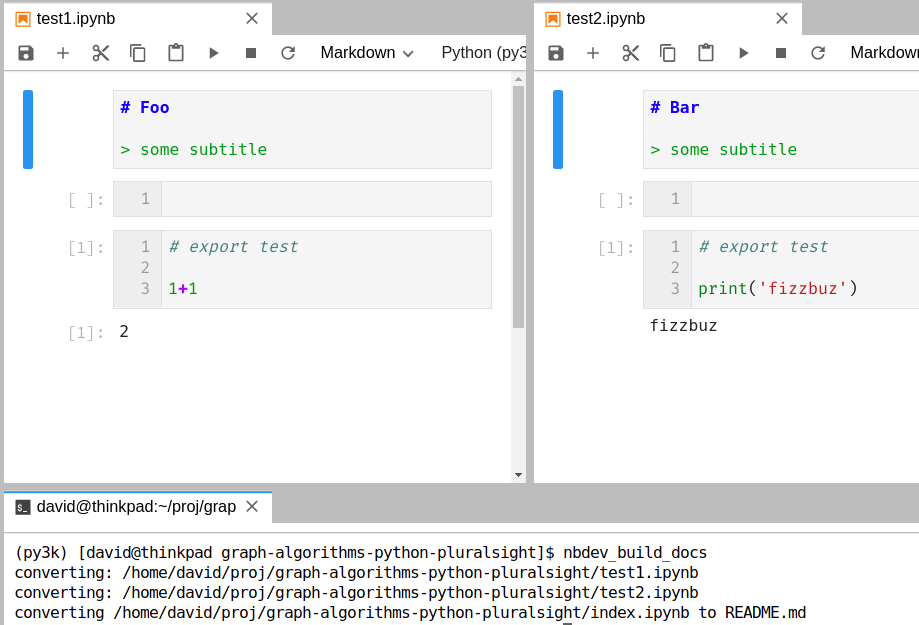Close the terminal tab
This screenshot has width=919, height=625.
click(x=252, y=506)
